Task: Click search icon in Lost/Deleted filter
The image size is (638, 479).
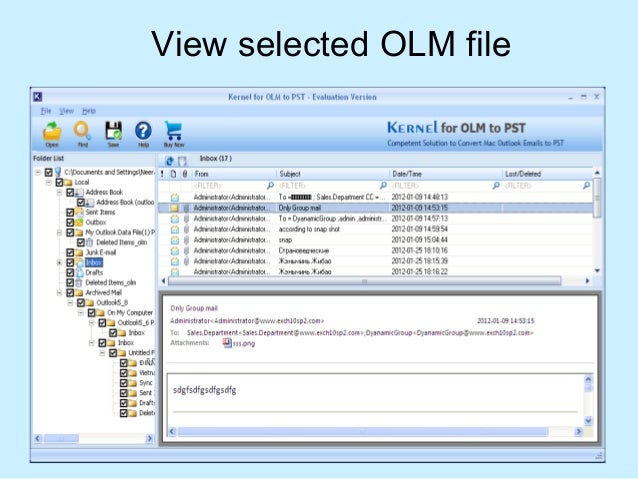Action: tap(586, 186)
